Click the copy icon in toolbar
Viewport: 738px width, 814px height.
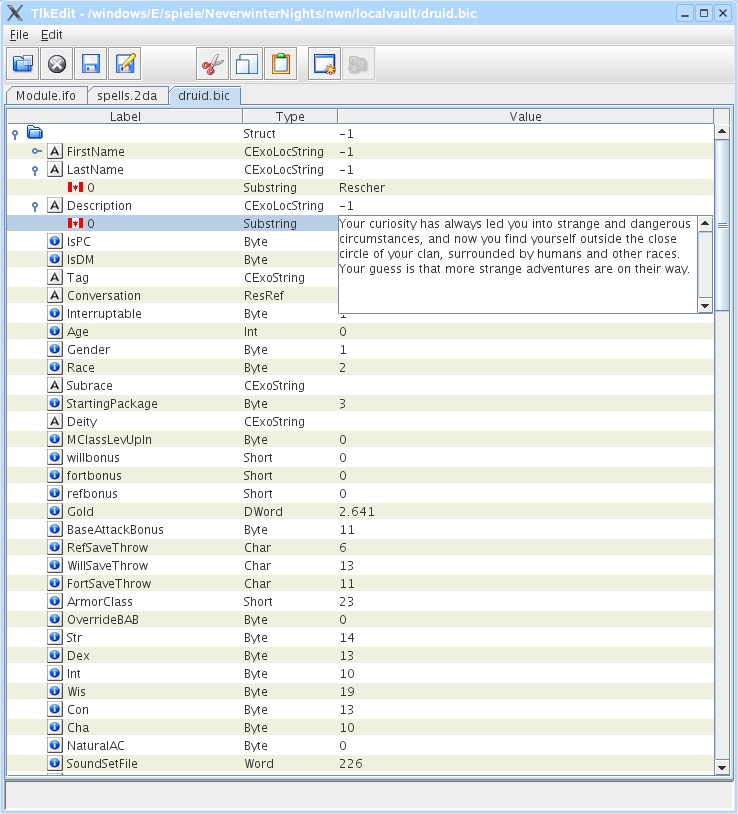tap(246, 65)
